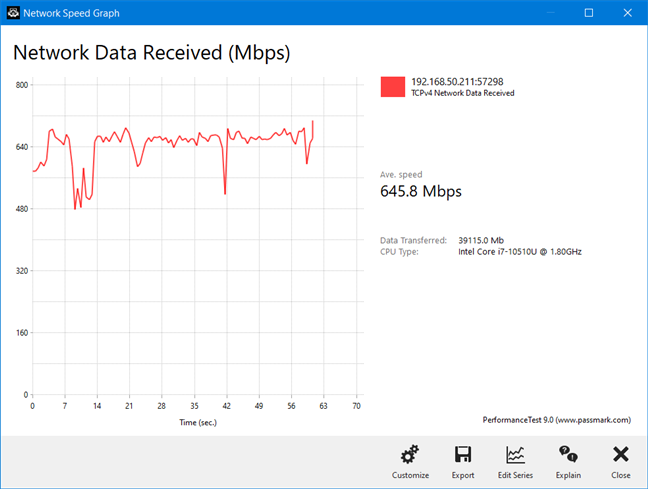Click the PassMark app icon in title bar
The width and height of the screenshot is (648, 489).
click(13, 13)
